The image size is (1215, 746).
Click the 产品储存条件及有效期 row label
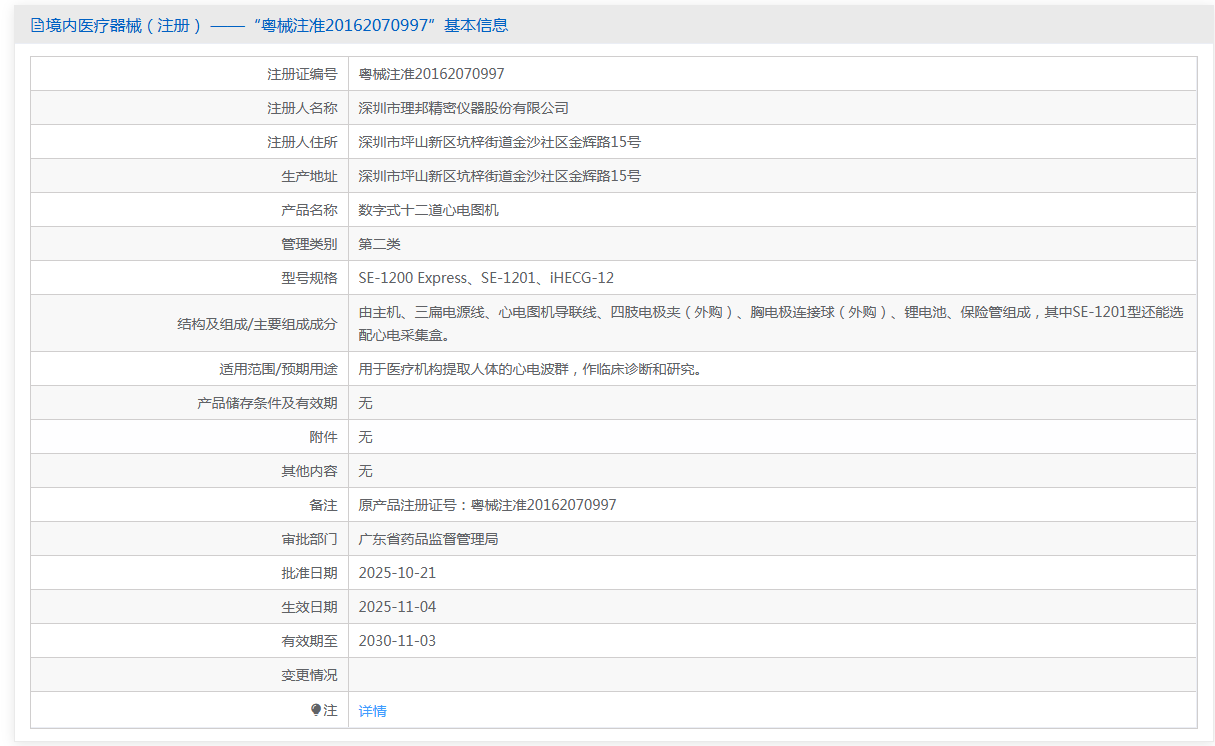[267, 403]
